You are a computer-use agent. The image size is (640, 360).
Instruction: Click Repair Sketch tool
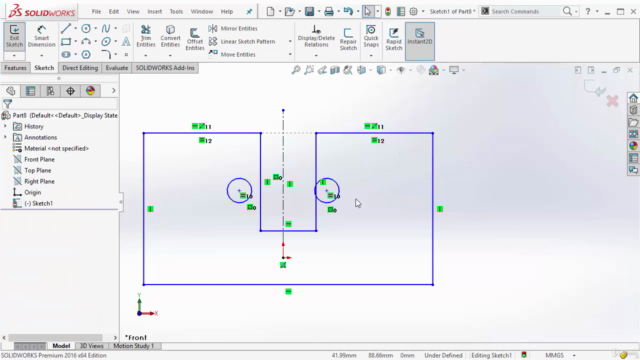coord(348,39)
